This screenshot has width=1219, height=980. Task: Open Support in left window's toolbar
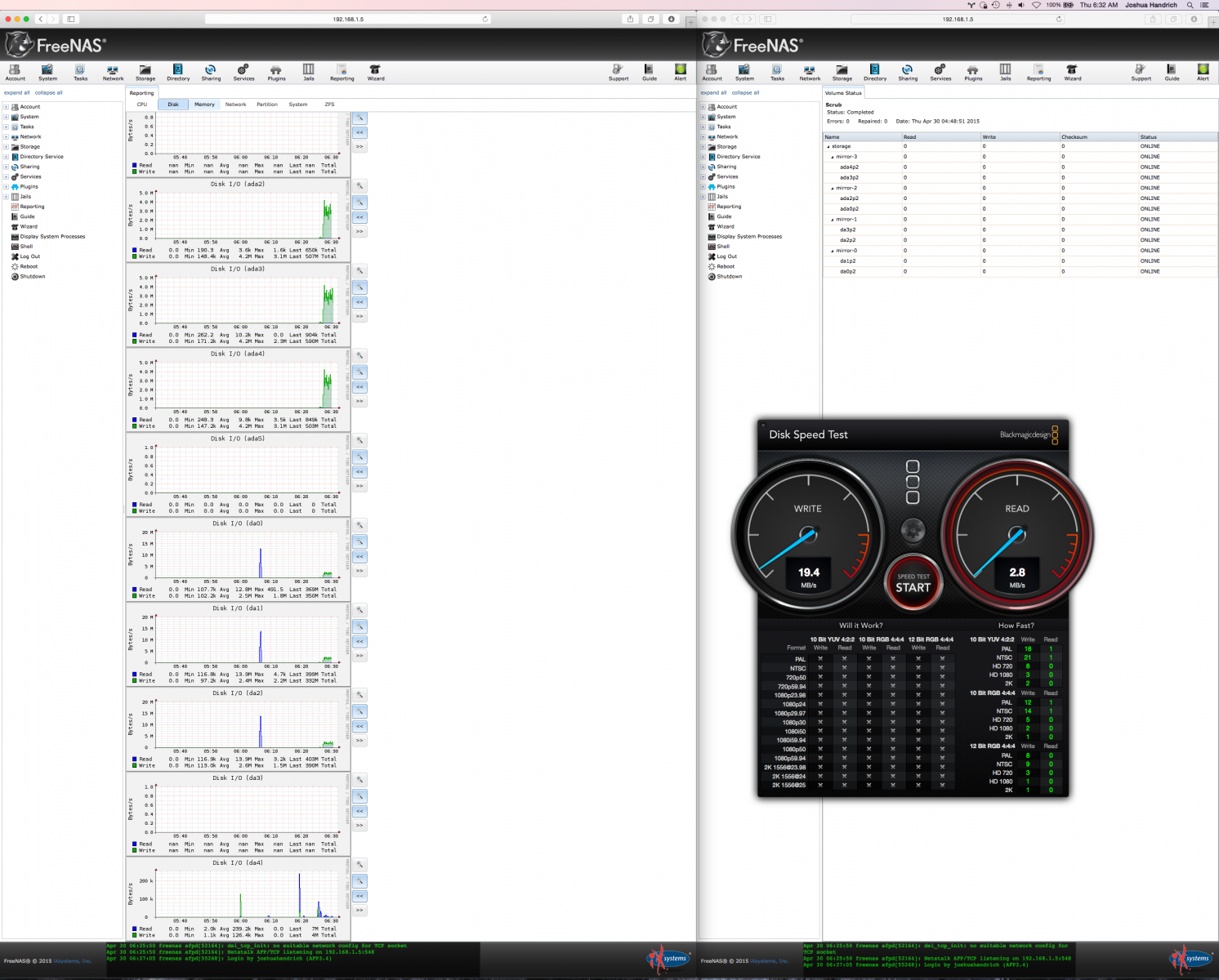click(x=618, y=73)
